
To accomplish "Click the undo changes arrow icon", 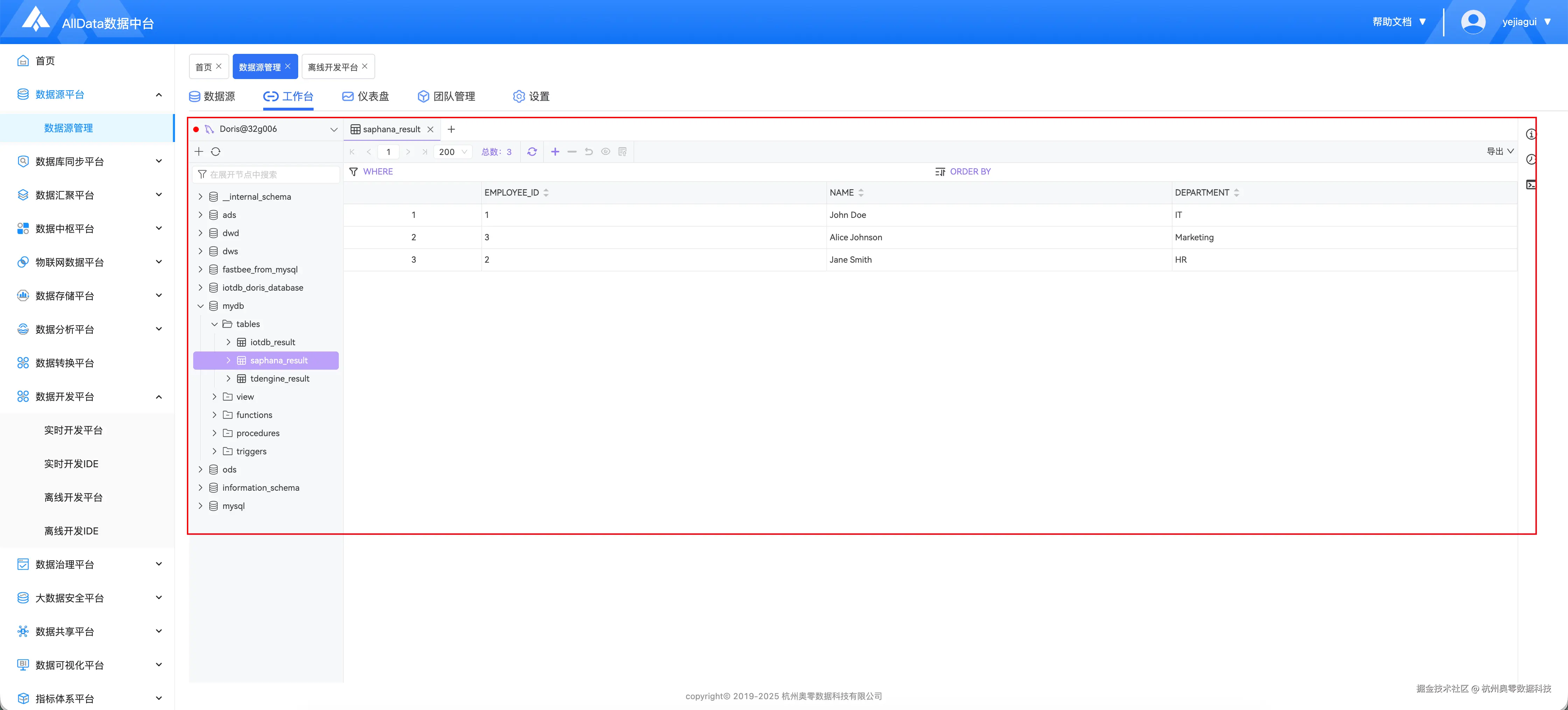I will click(589, 151).
